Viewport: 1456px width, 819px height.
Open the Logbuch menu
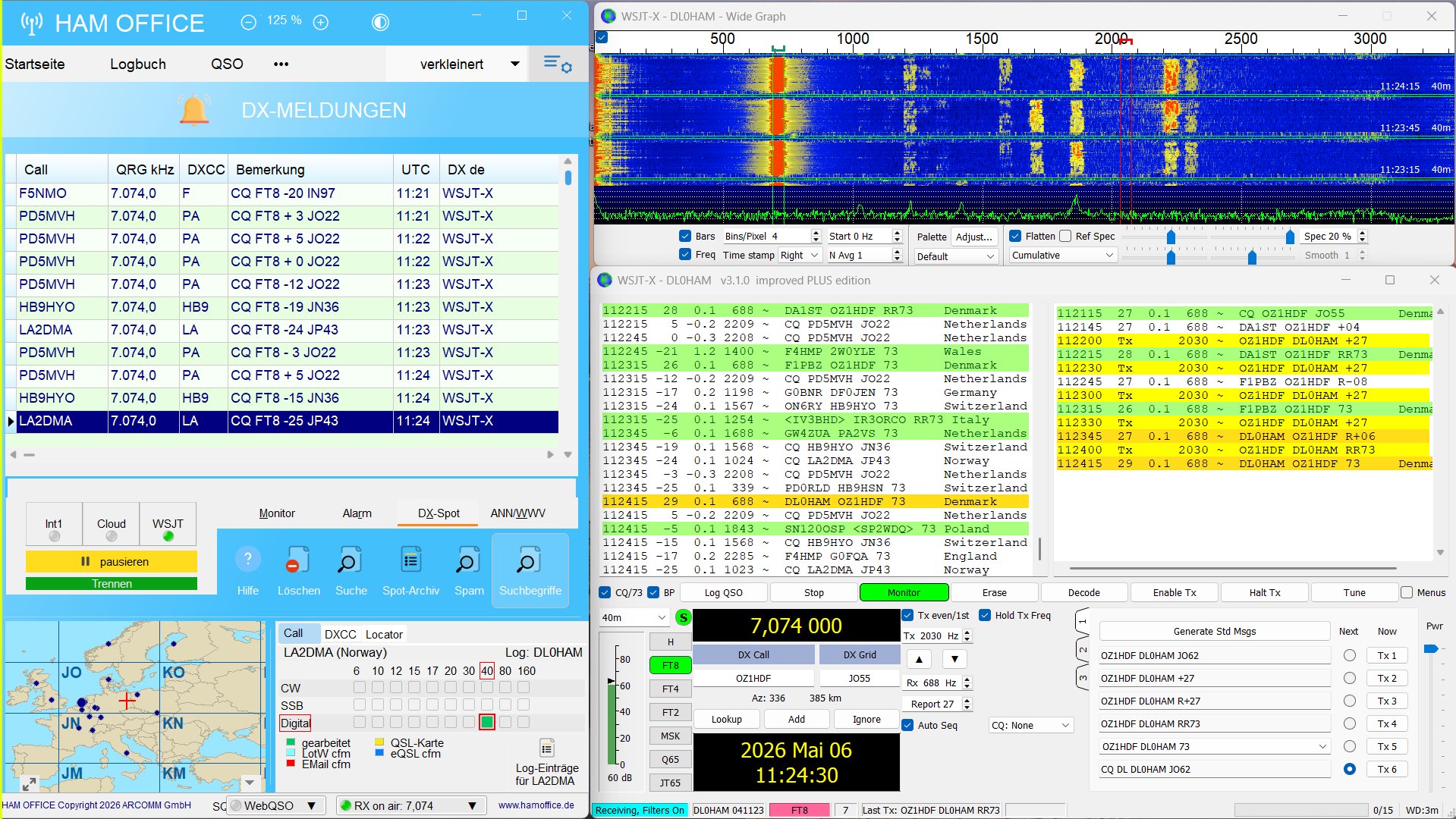138,64
